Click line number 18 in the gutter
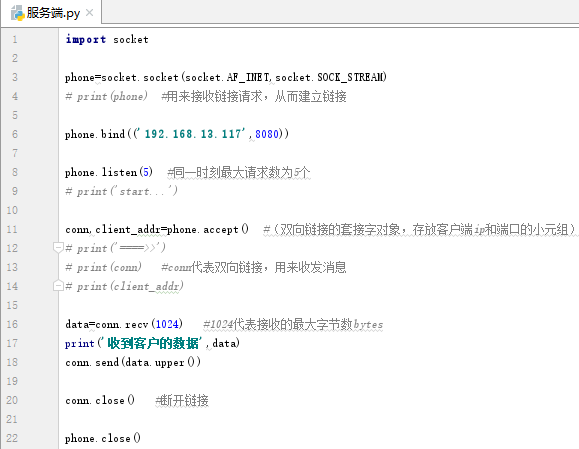Image resolution: width=579 pixels, height=449 pixels. [x=12, y=362]
